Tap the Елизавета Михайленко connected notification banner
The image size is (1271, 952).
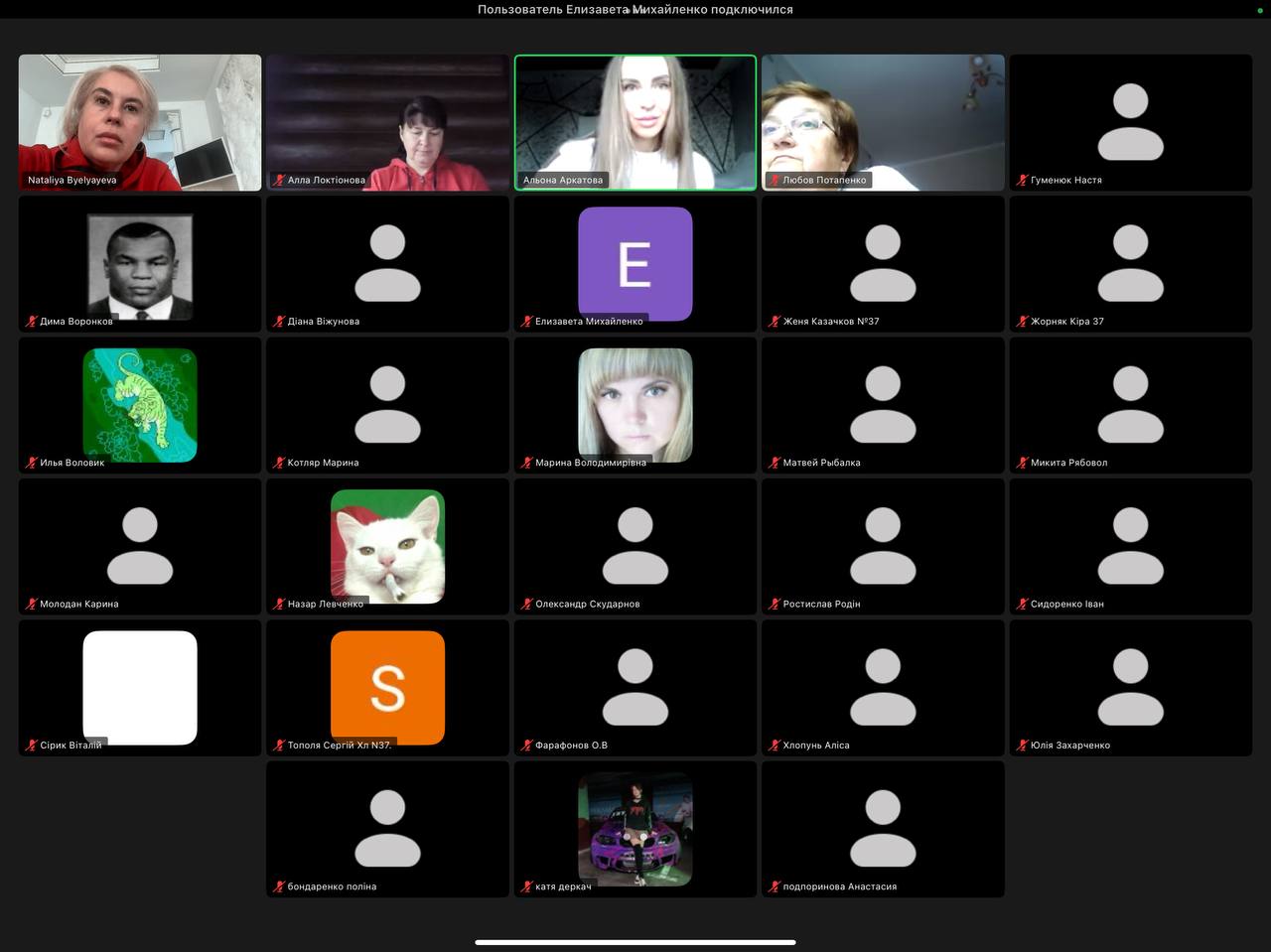[635, 10]
